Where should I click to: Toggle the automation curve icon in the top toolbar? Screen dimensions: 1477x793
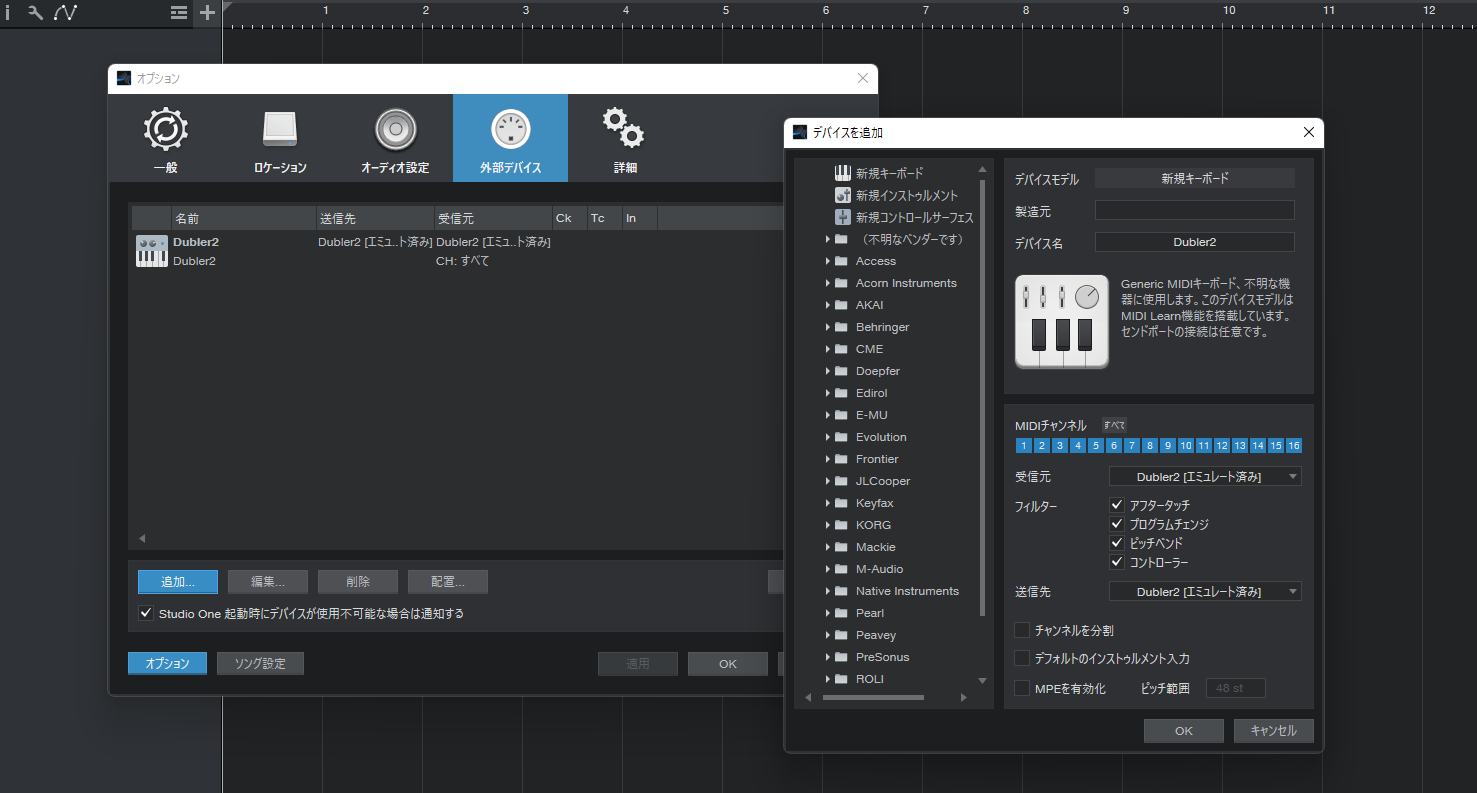click(x=66, y=12)
